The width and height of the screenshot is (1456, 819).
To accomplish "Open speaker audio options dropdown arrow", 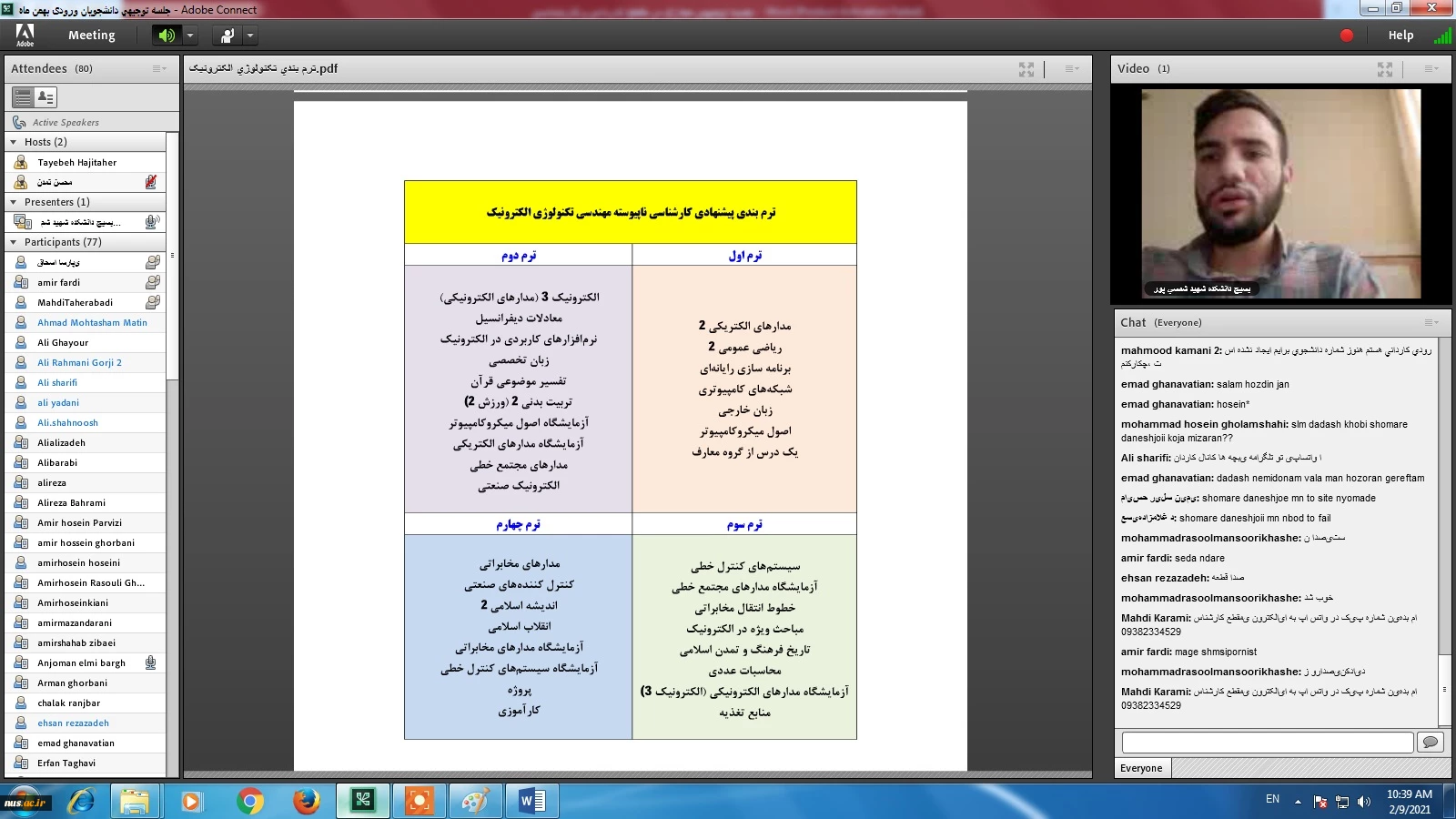I will (x=190, y=35).
